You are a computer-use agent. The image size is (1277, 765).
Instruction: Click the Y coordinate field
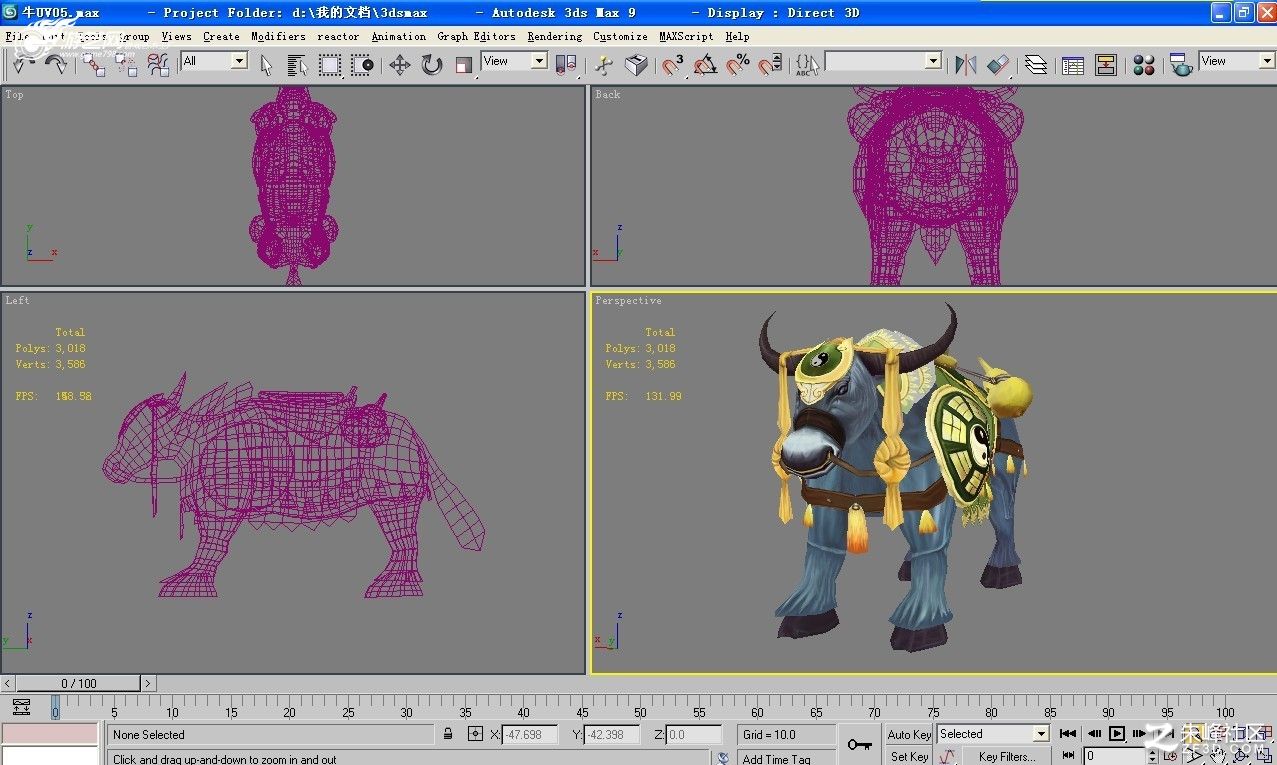click(x=611, y=735)
